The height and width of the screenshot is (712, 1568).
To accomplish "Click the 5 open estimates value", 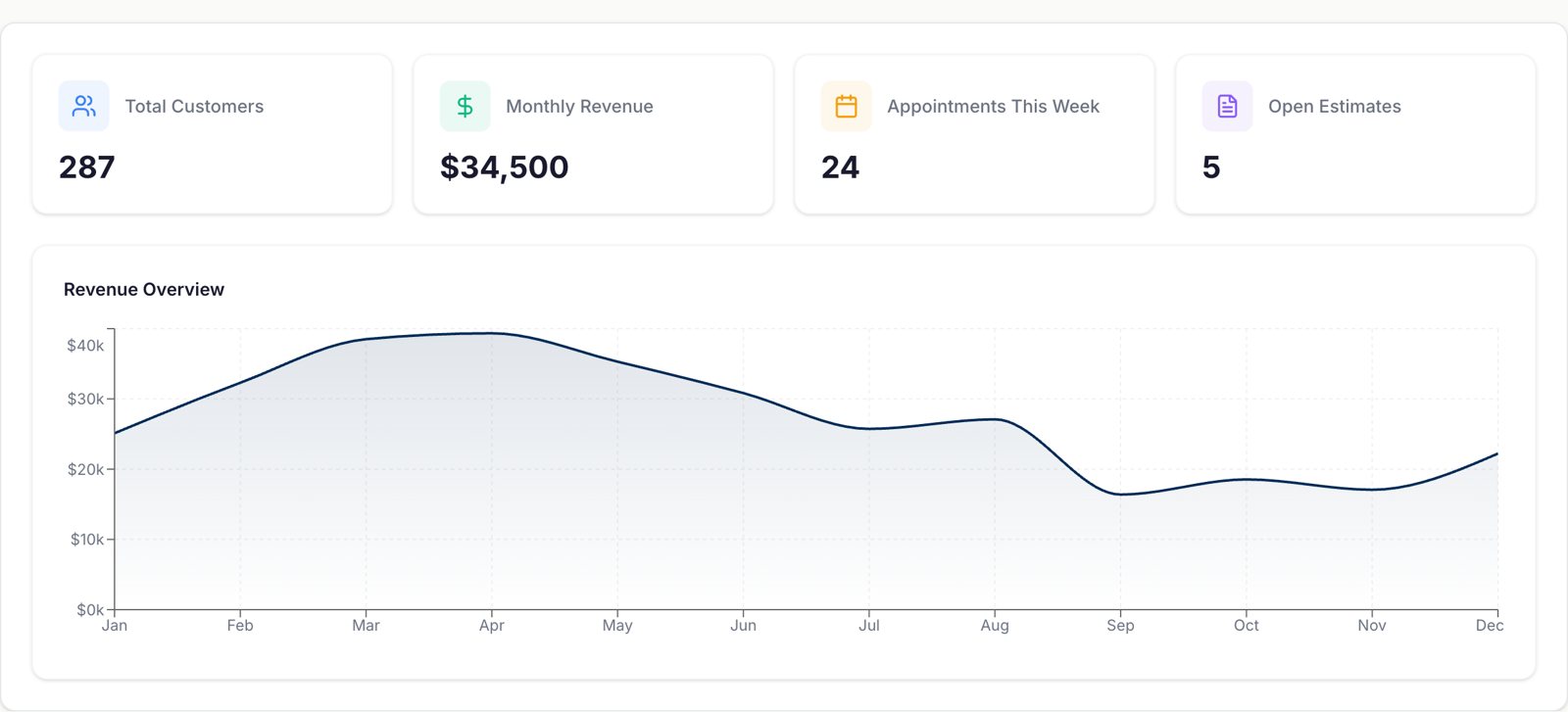I will pyautogui.click(x=1211, y=167).
